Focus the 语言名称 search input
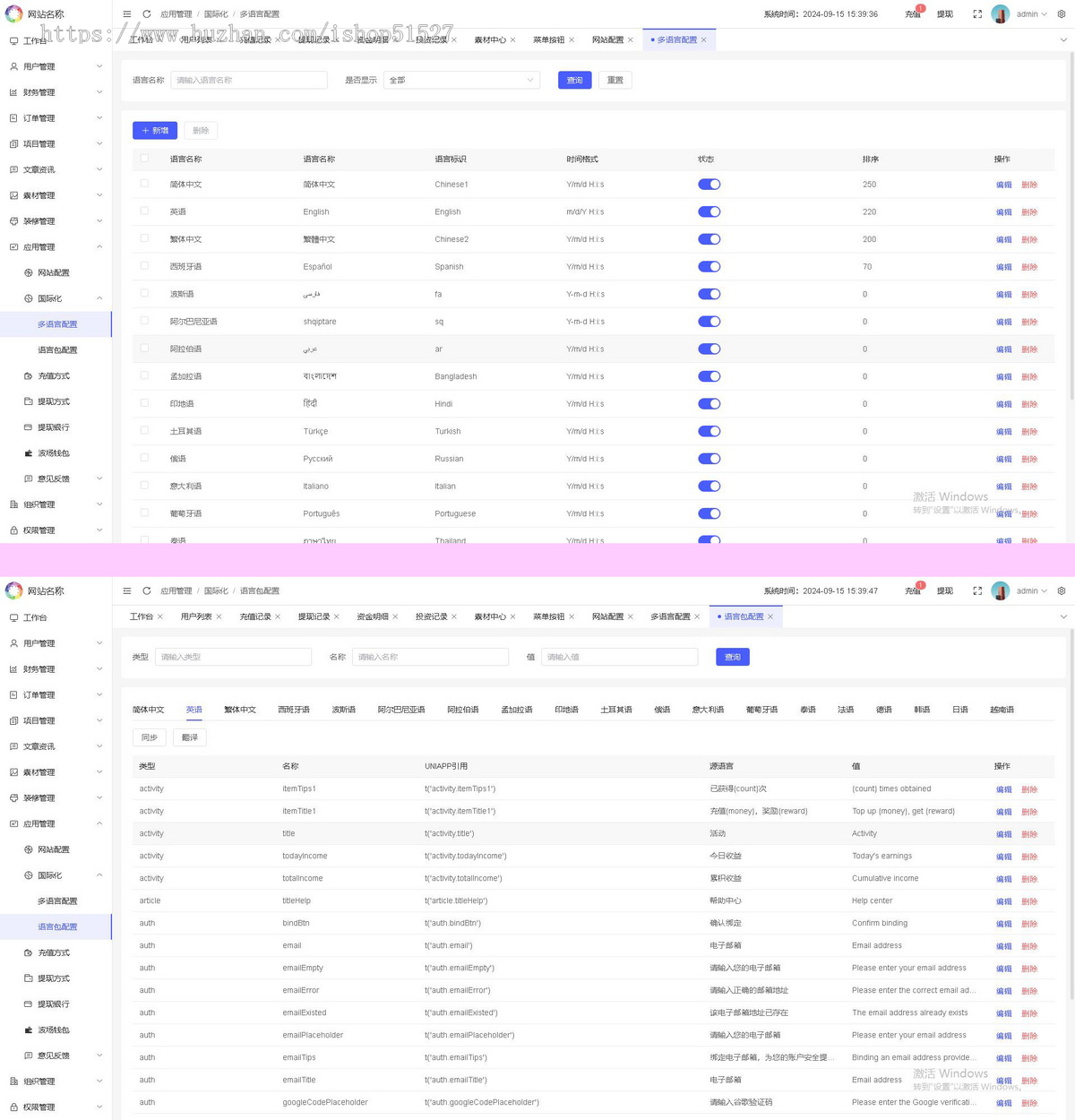This screenshot has width=1075, height=1120. coord(249,81)
